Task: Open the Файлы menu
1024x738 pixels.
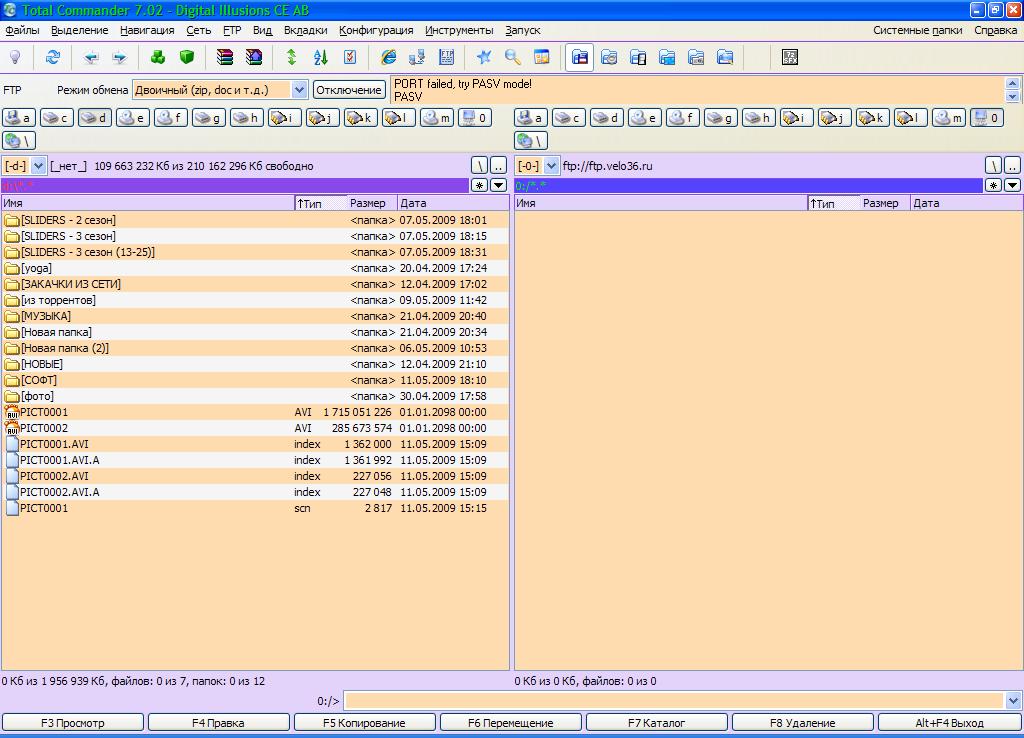Action: tap(22, 30)
